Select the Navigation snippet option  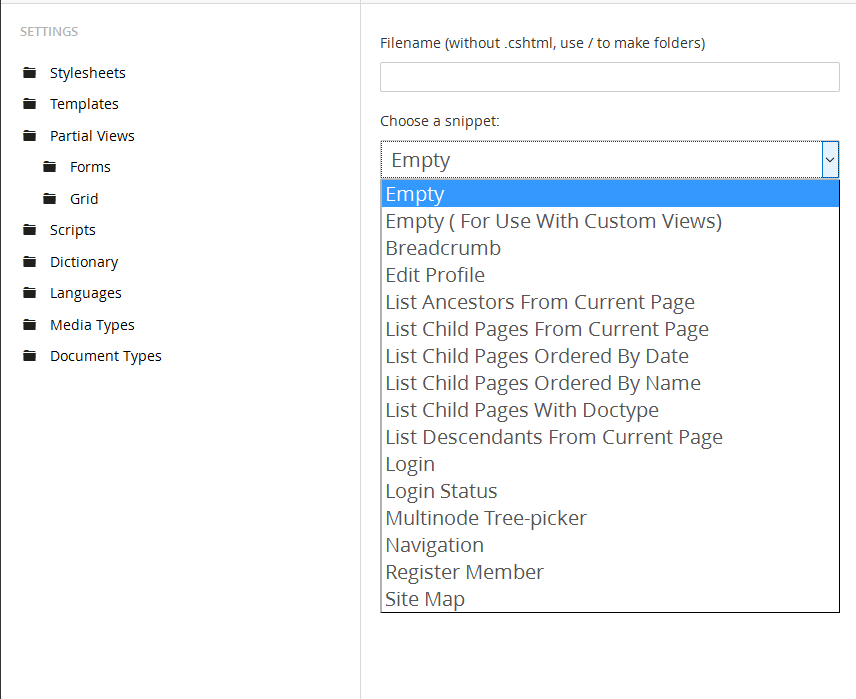tap(434, 545)
